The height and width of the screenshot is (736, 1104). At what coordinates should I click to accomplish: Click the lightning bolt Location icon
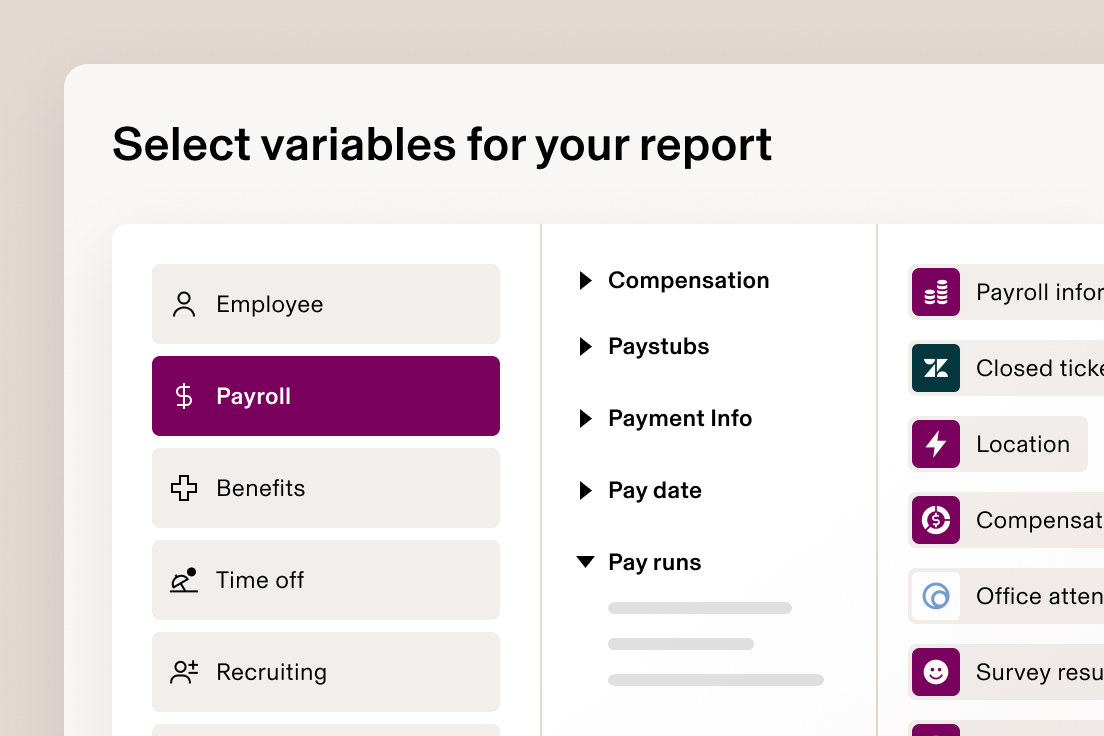[x=935, y=444]
